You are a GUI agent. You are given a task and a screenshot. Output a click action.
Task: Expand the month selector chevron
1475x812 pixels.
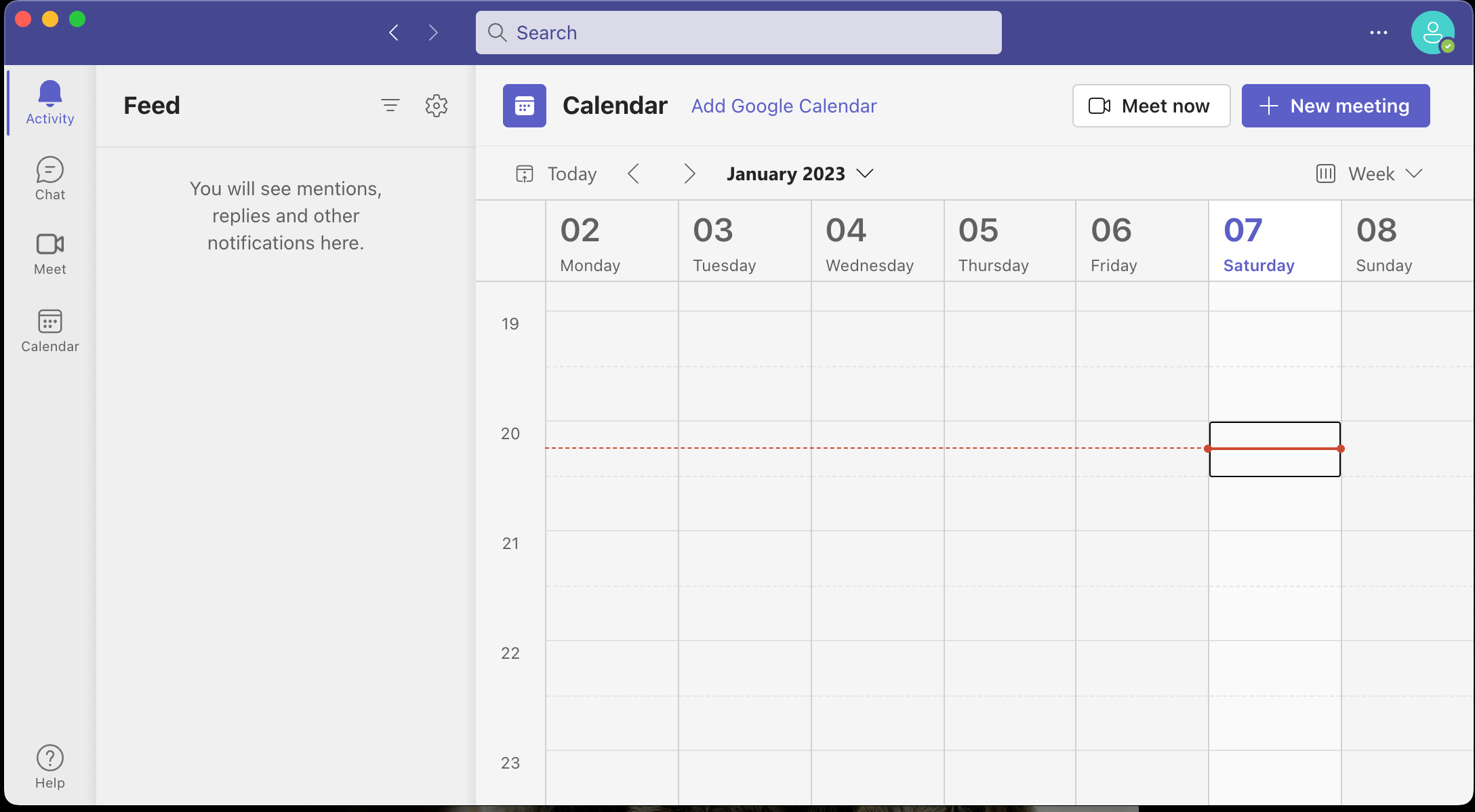(866, 174)
